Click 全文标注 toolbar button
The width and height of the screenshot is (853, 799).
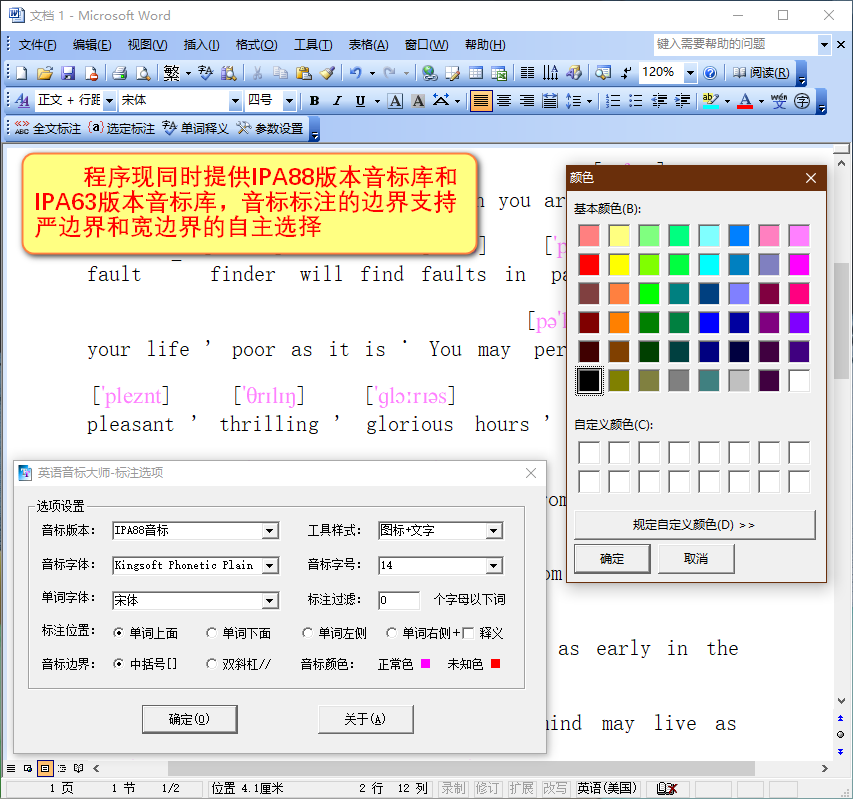(48, 128)
